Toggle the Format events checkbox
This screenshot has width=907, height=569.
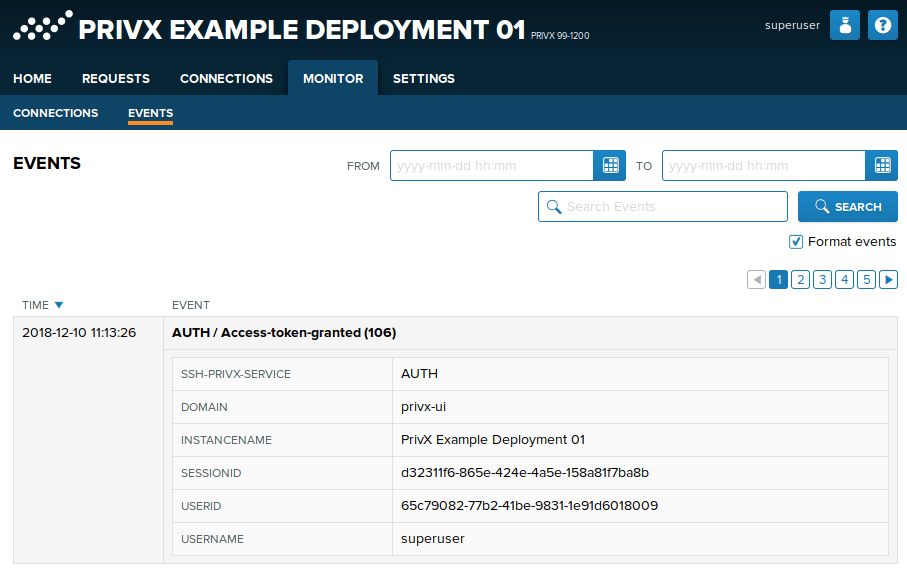[796, 242]
